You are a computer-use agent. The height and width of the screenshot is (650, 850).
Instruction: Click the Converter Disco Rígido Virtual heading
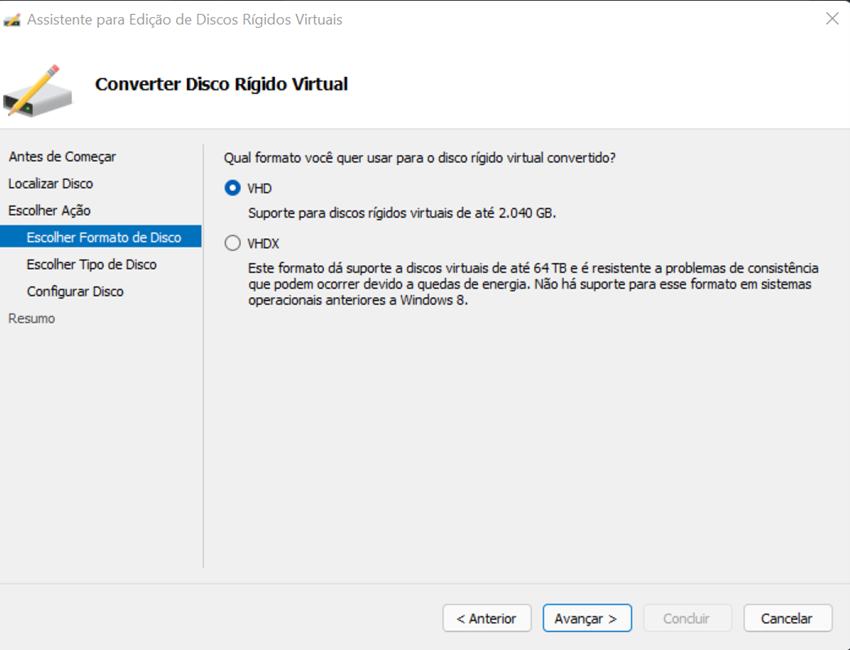pos(221,84)
